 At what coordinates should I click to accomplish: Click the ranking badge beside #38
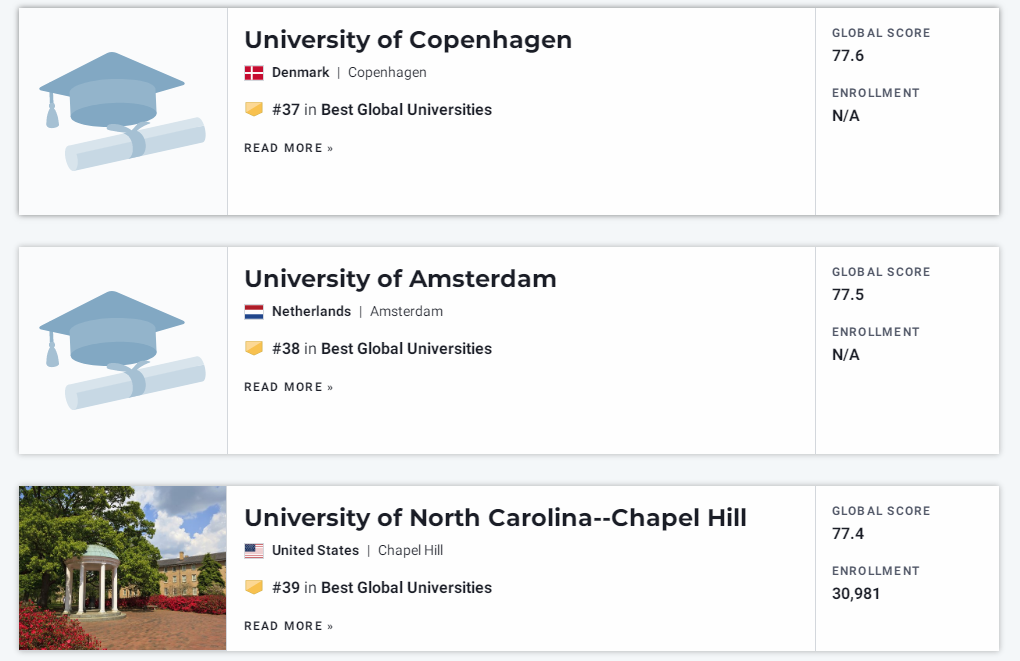coord(254,348)
